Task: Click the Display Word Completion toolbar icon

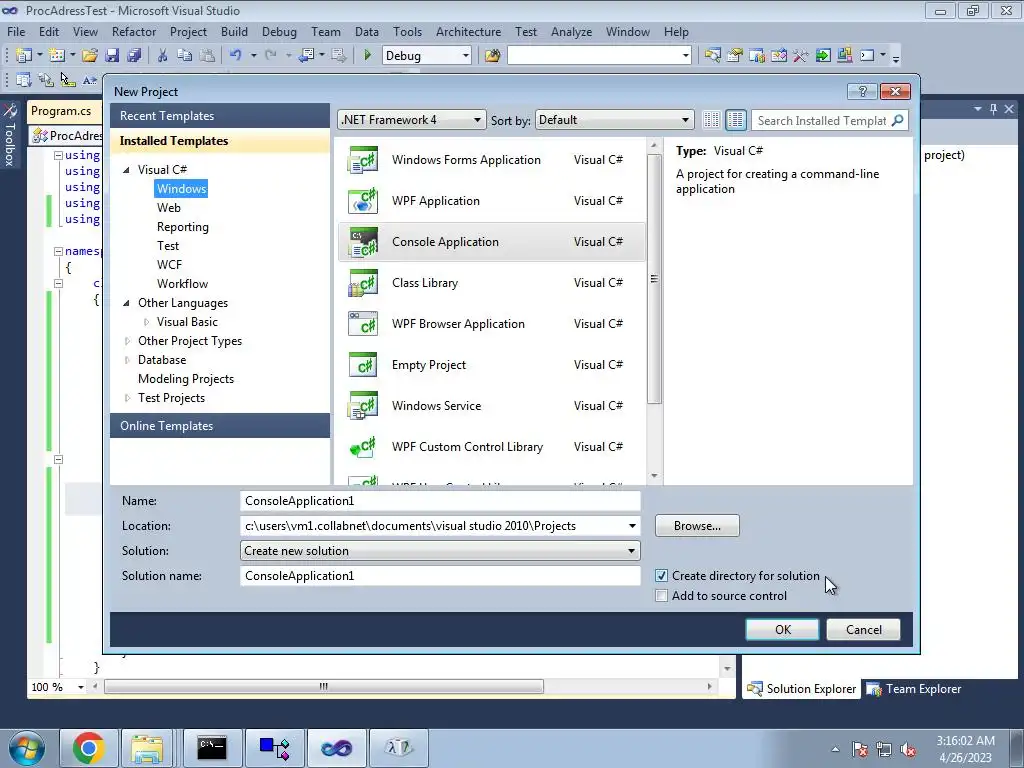Action: click(x=89, y=80)
